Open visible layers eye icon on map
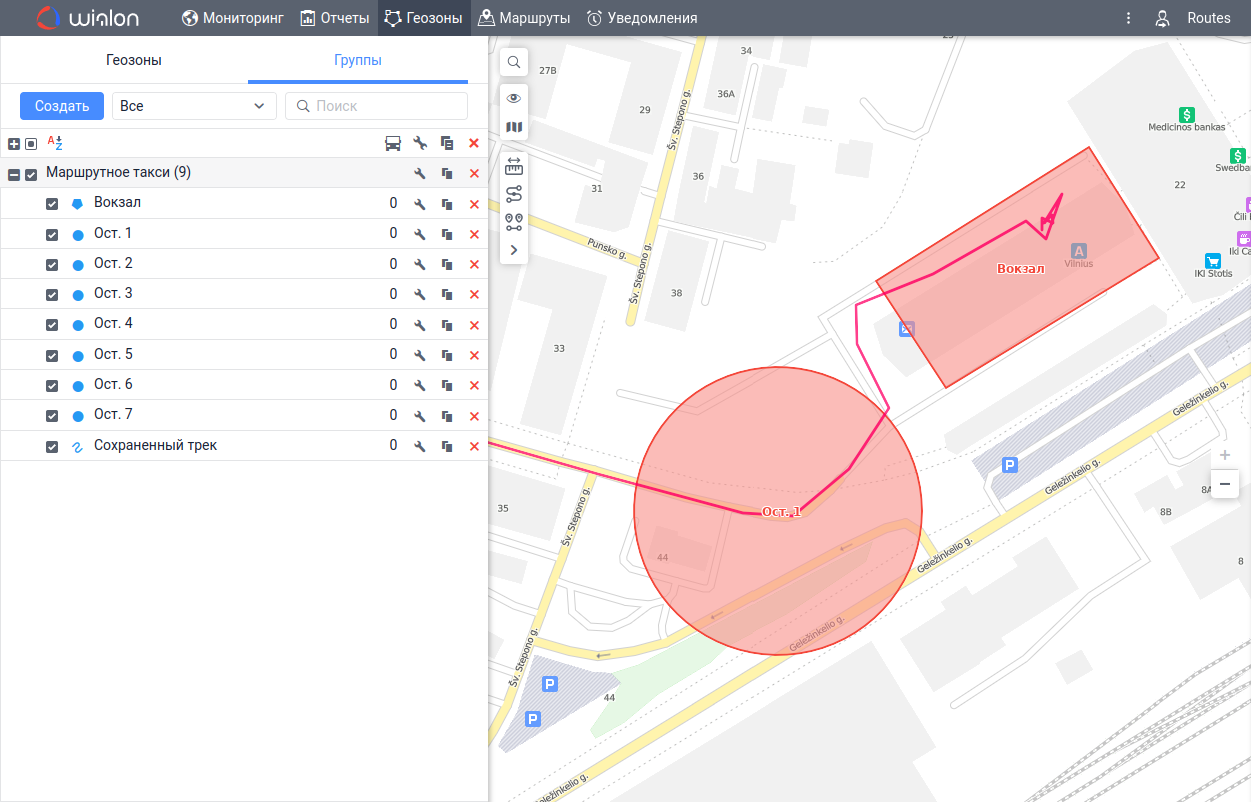Screen dimensions: 1251x802 [x=514, y=98]
